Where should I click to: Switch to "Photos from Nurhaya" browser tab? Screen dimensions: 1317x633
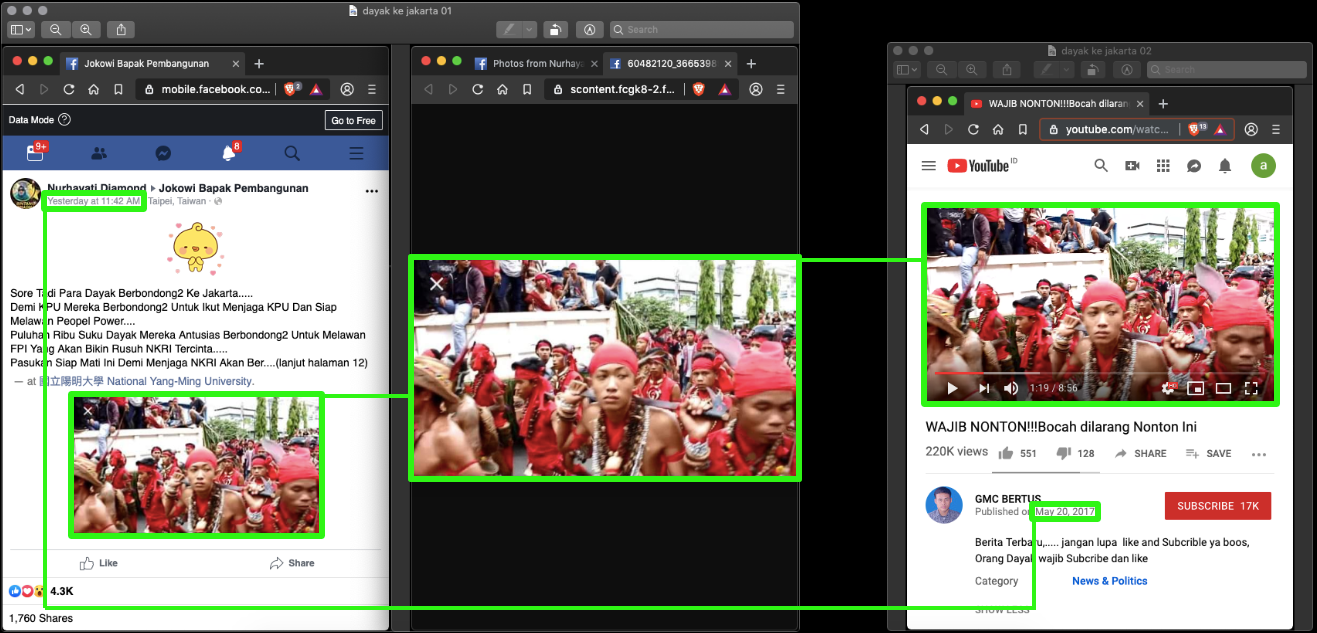[530, 63]
